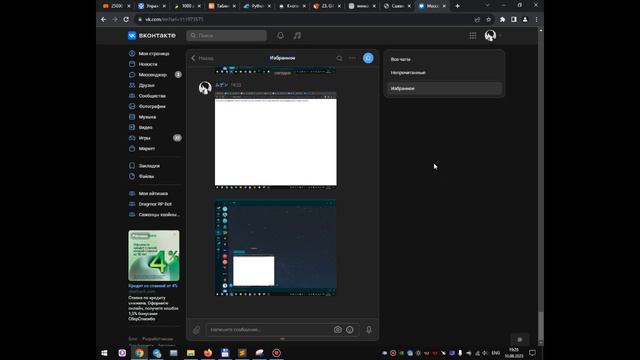The width and height of the screenshot is (640, 360).
Task: Open profile avatar dropdown menu
Action: tap(493, 36)
